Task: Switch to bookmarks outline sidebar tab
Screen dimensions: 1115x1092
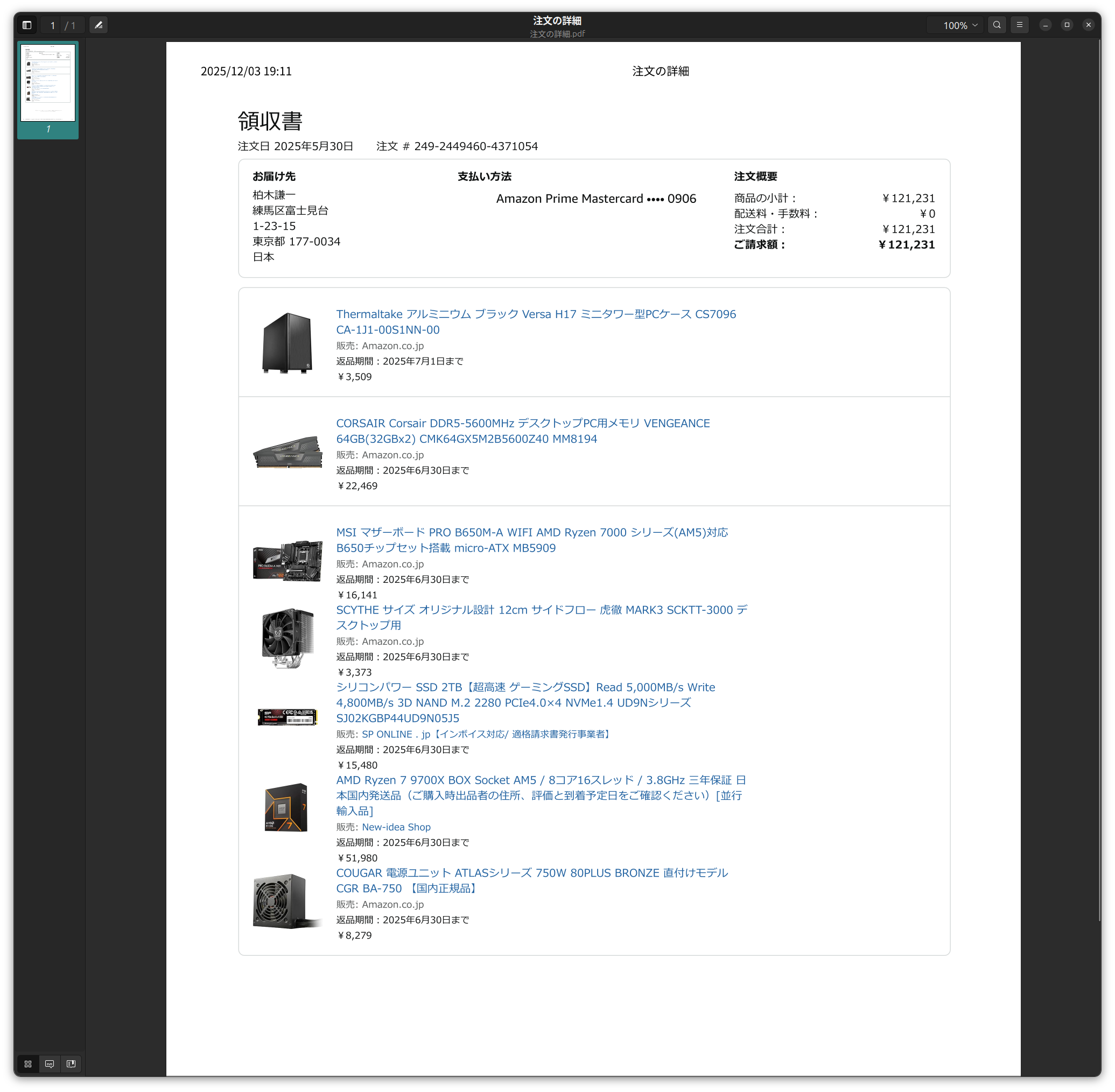Action: (x=71, y=1064)
